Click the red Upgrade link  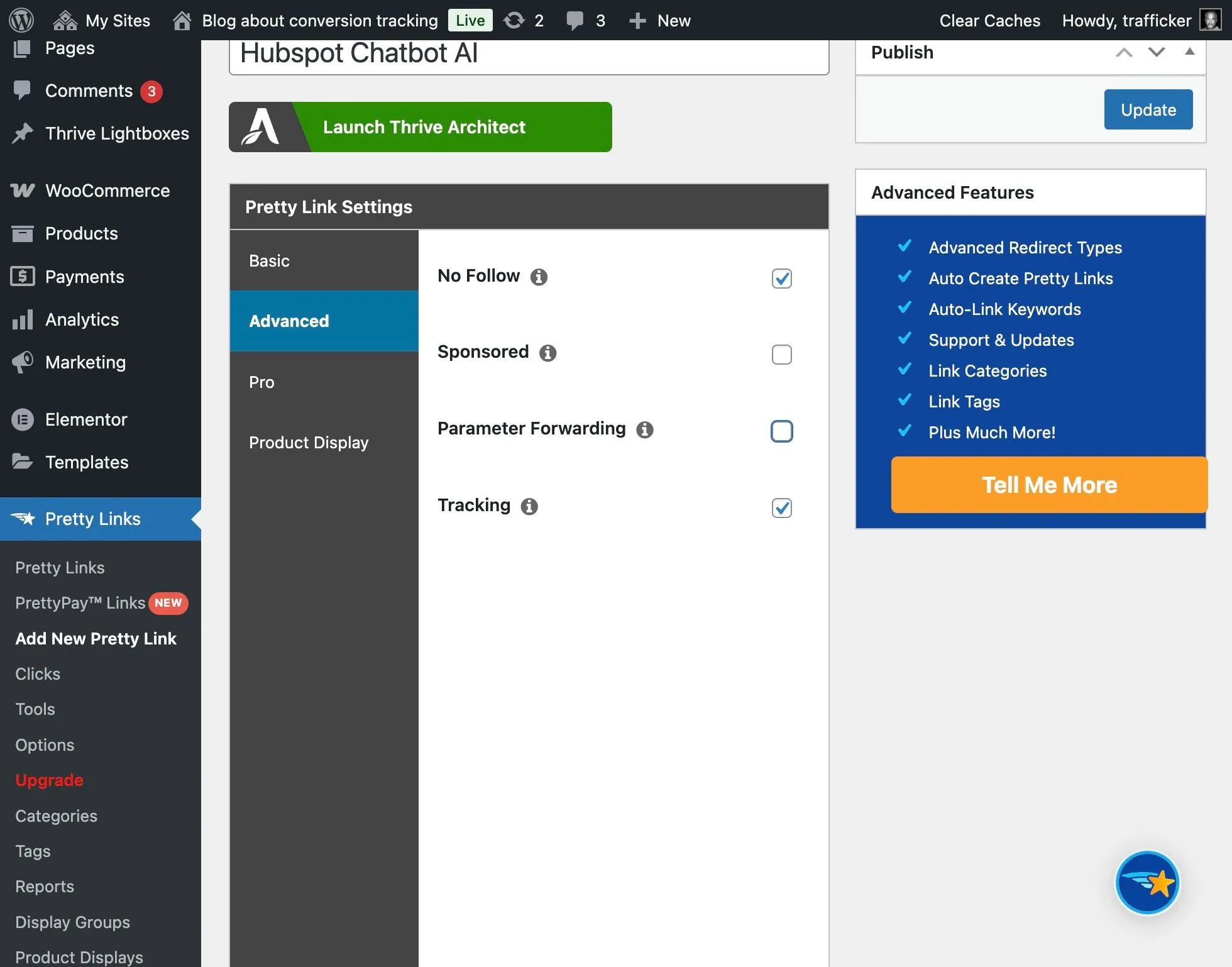pos(49,780)
